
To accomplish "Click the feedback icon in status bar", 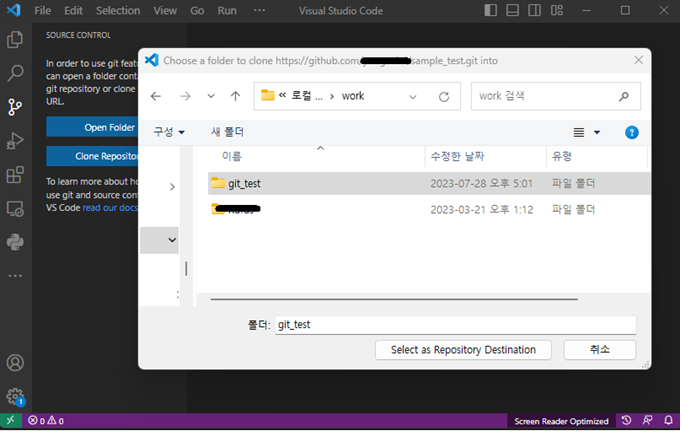I will [647, 420].
